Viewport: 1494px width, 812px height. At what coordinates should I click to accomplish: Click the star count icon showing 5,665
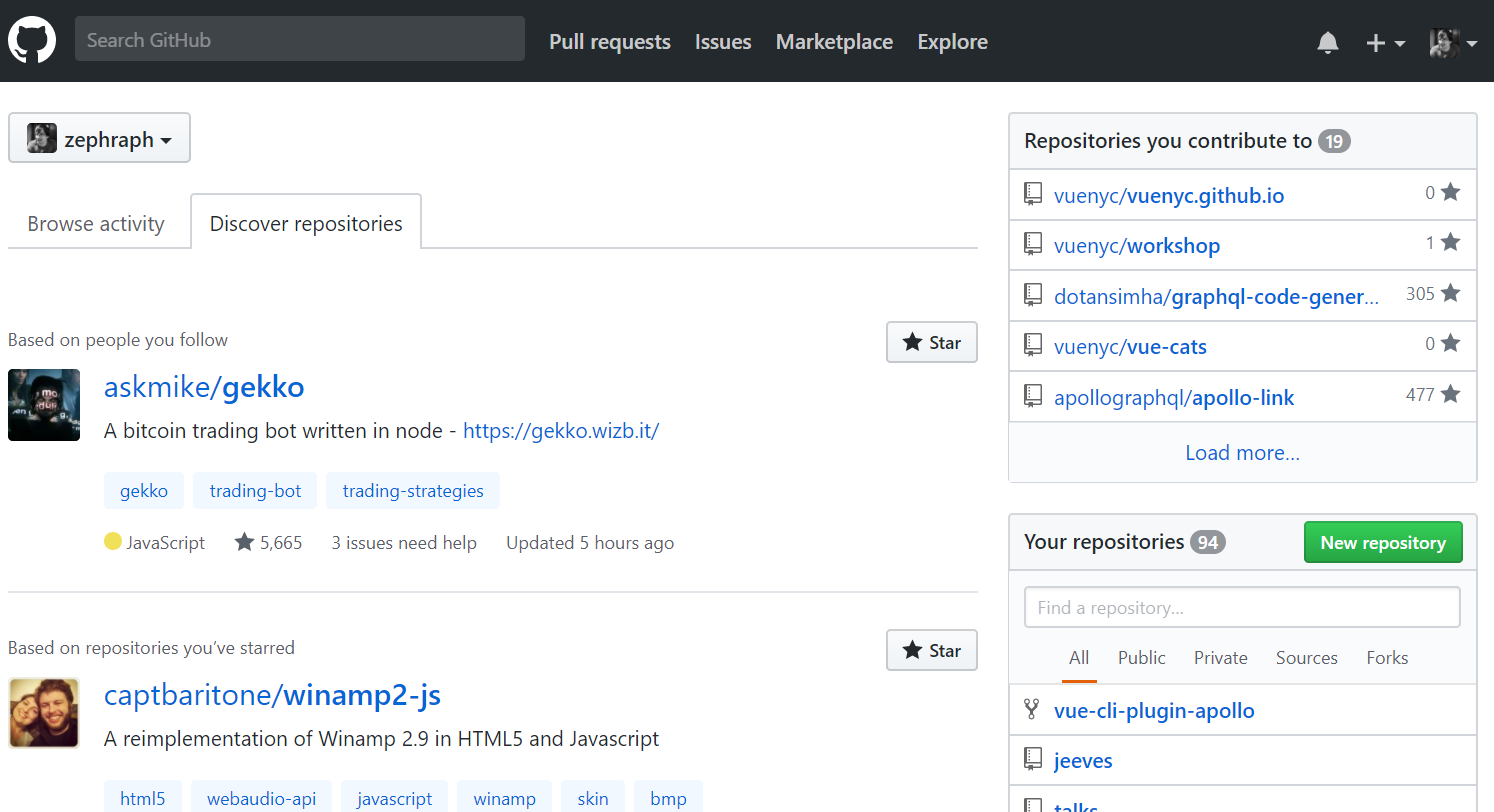pyautogui.click(x=245, y=542)
